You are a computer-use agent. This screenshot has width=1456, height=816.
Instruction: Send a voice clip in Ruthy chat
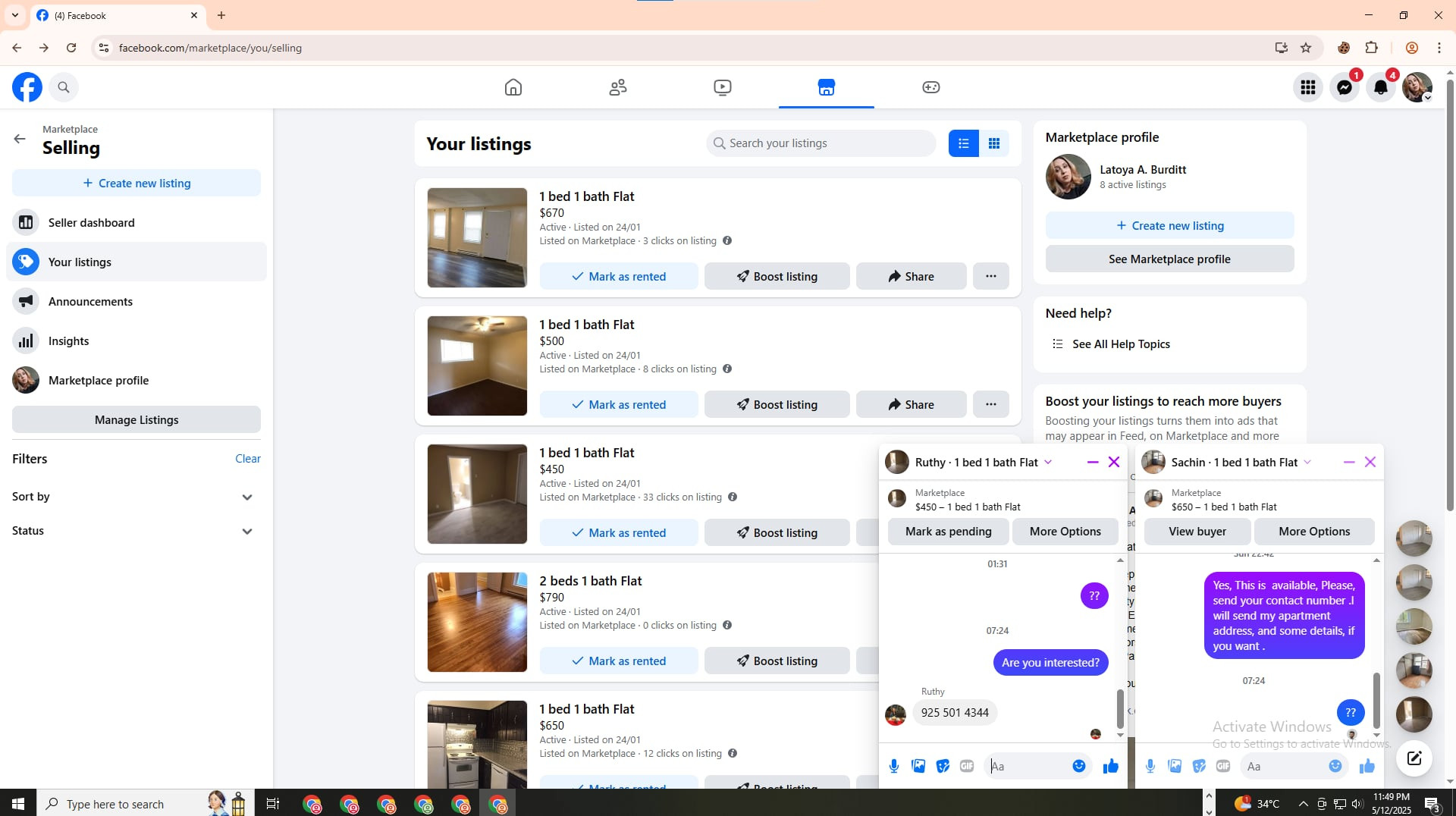894,766
